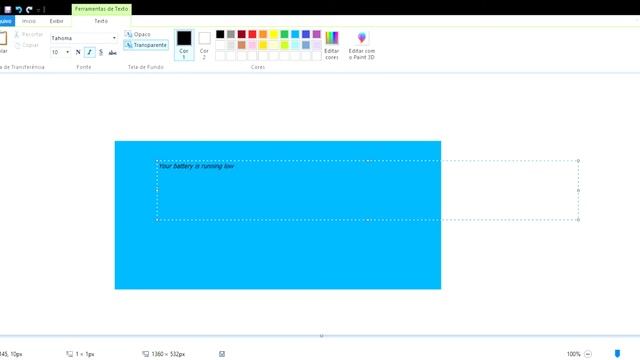The image size is (640, 360).
Task: Click the zoom out minus button
Action: coord(588,354)
